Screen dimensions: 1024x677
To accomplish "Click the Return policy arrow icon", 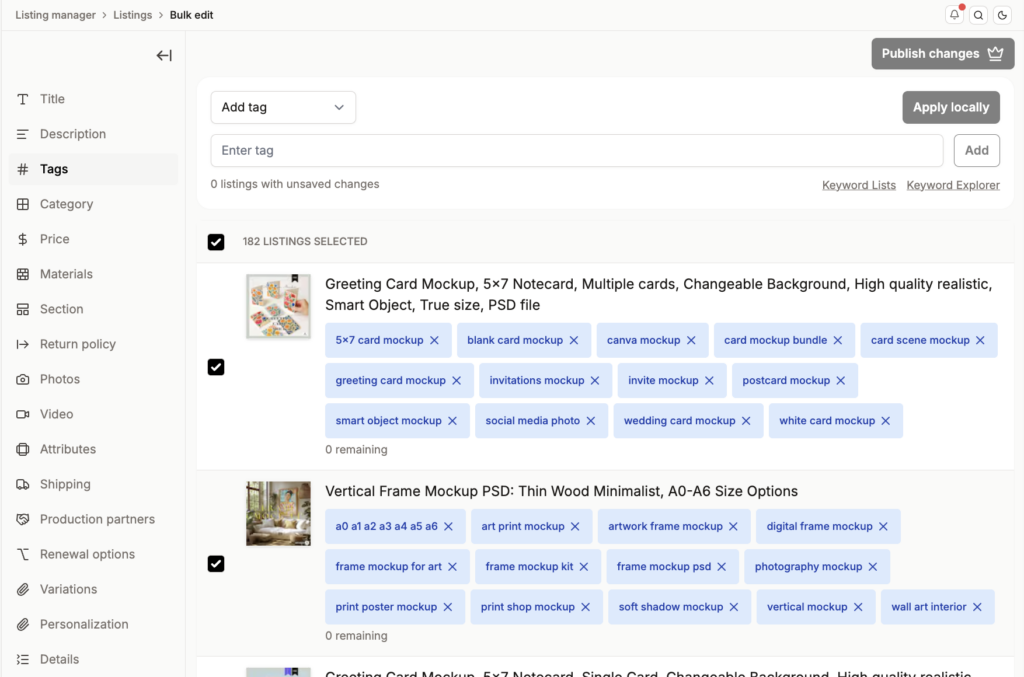I will click(23, 344).
